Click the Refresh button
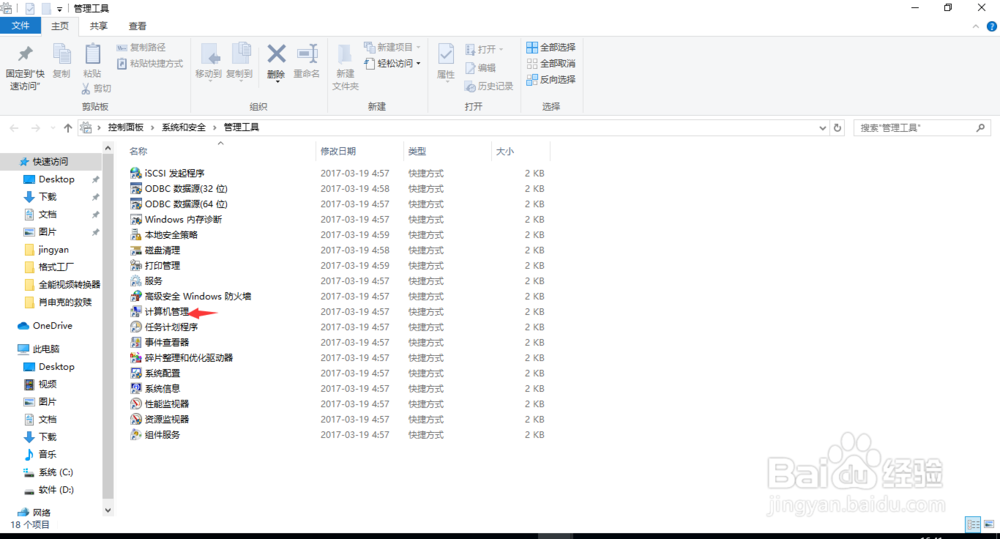Screen dimensions: 1000x539 (837, 128)
